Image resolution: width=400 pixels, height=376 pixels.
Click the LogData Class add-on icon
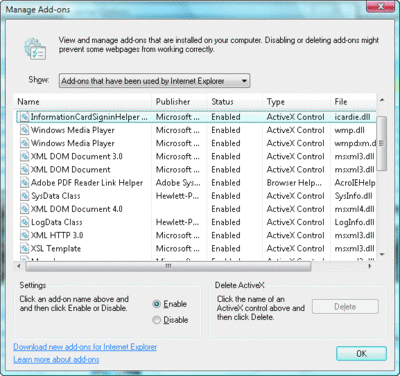pos(24,222)
